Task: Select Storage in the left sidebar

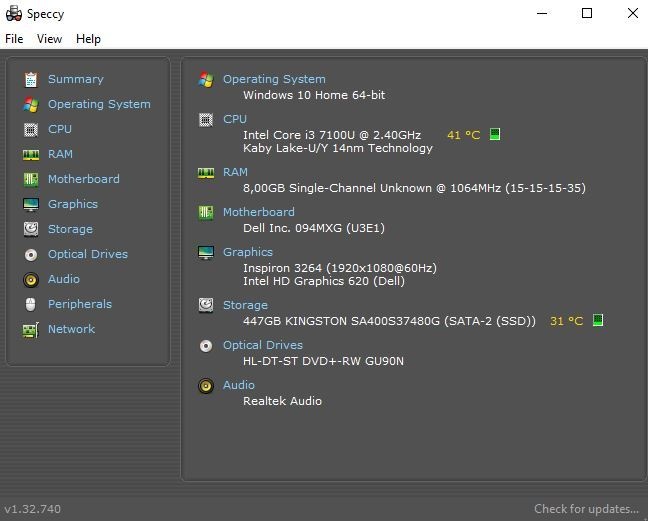Action: pos(70,229)
